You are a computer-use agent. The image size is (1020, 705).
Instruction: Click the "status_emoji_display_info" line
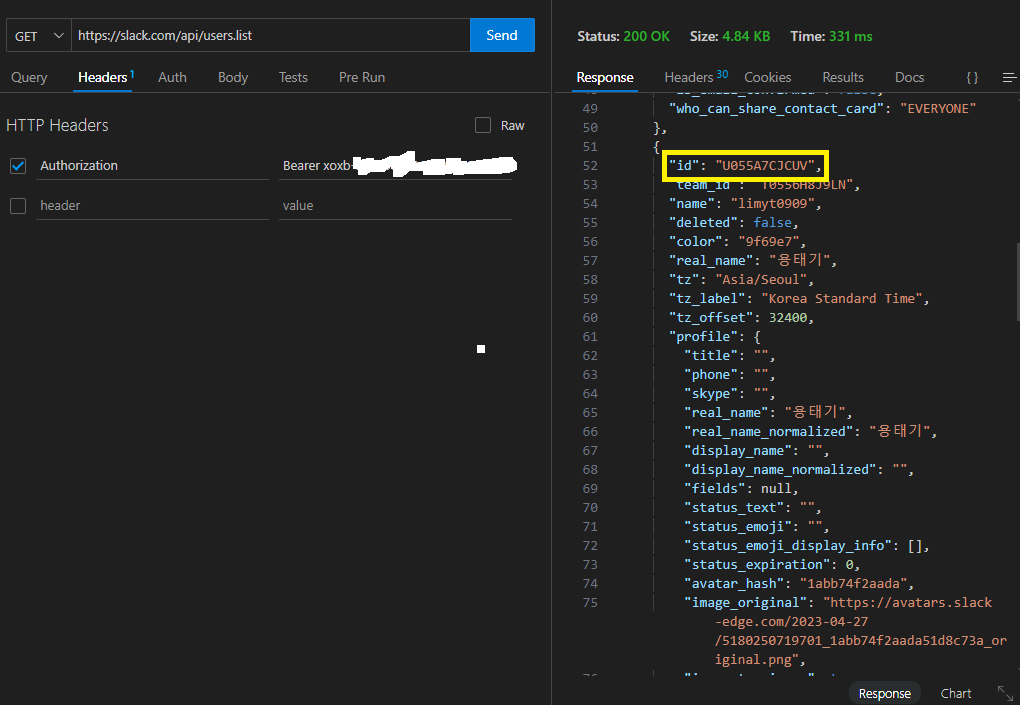coord(807,546)
